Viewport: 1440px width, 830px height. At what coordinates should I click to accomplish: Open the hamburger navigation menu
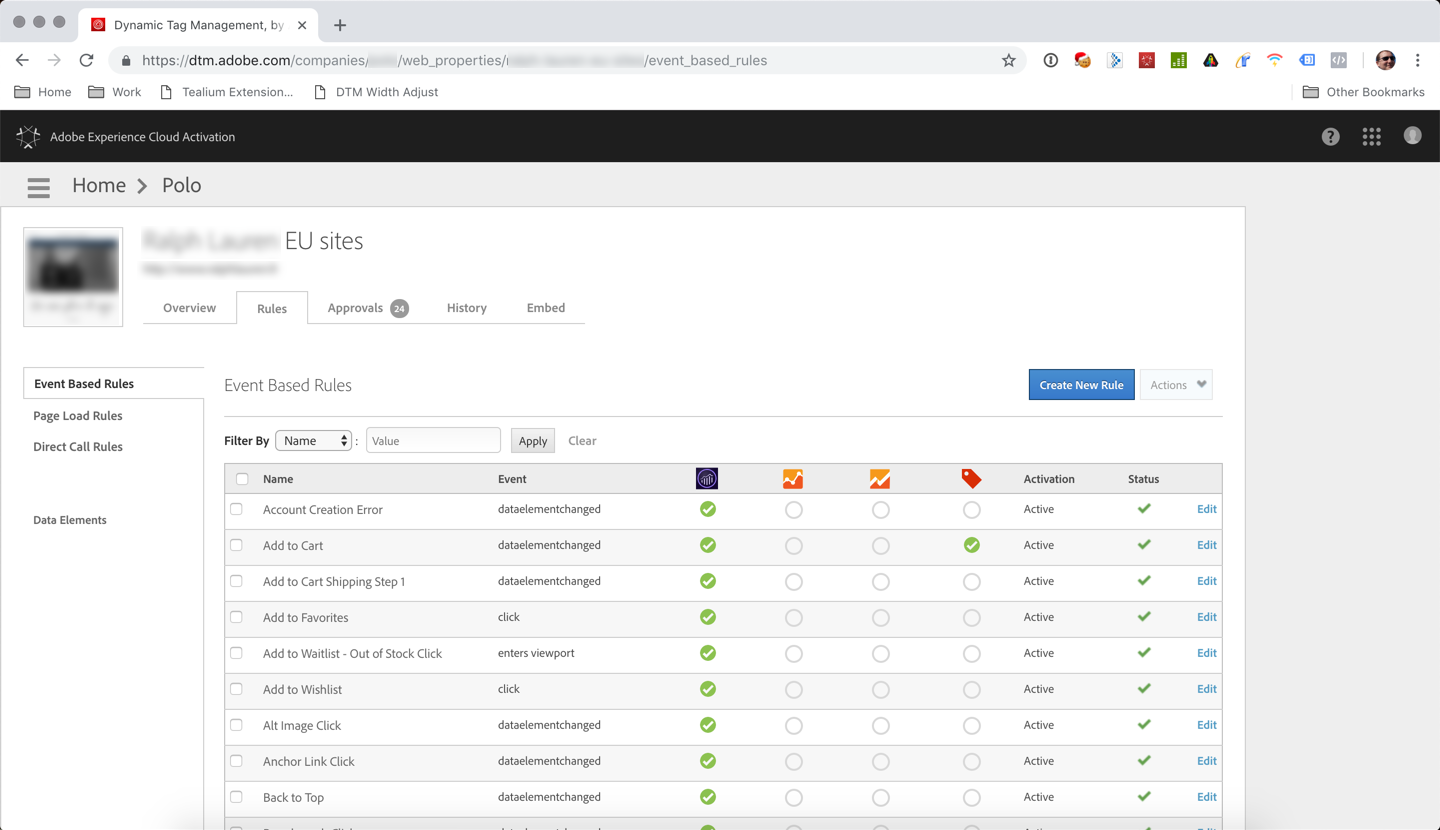point(38,187)
